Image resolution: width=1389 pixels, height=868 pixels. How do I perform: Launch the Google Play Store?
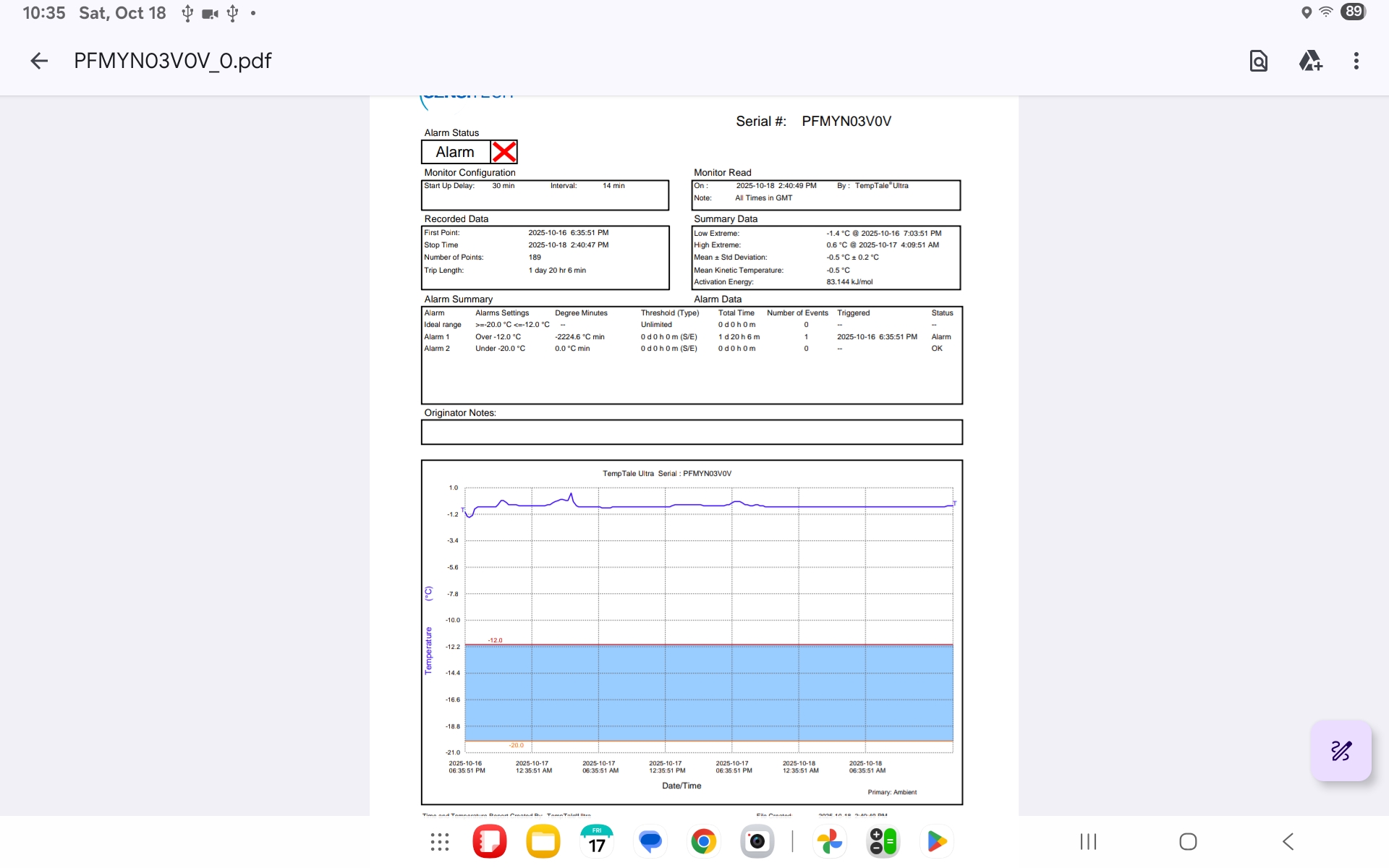(x=936, y=841)
